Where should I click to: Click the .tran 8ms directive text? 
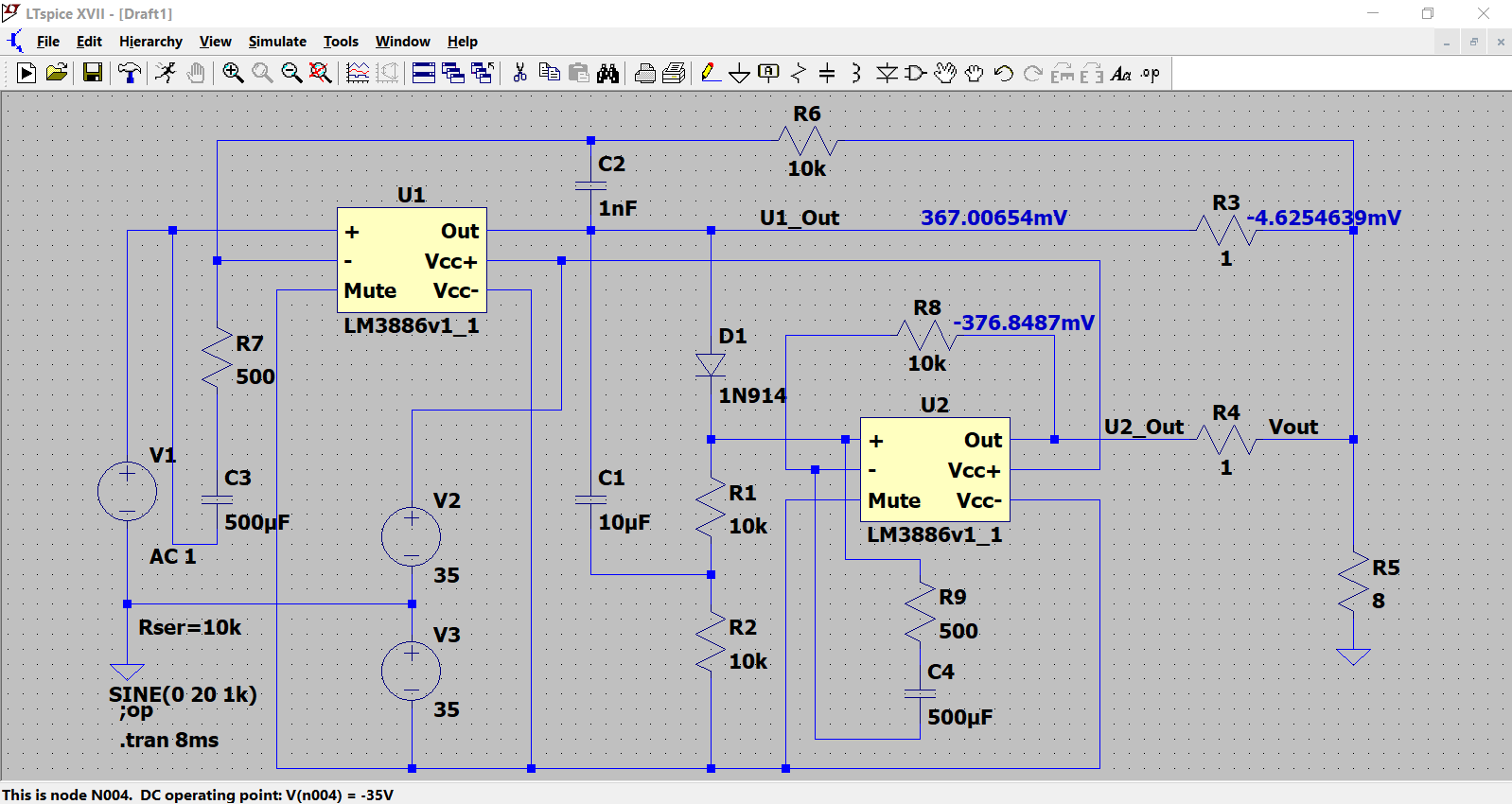pyautogui.click(x=169, y=740)
